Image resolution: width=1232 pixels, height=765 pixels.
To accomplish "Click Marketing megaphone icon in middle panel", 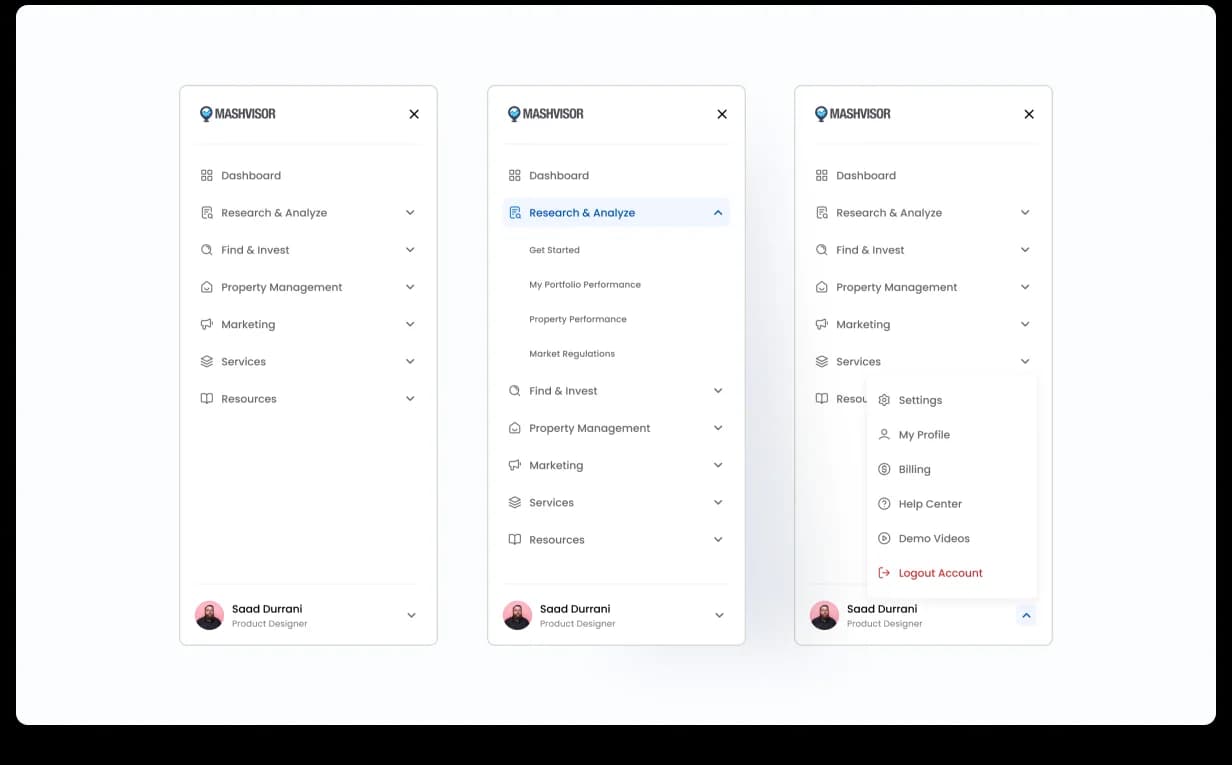I will [x=515, y=465].
